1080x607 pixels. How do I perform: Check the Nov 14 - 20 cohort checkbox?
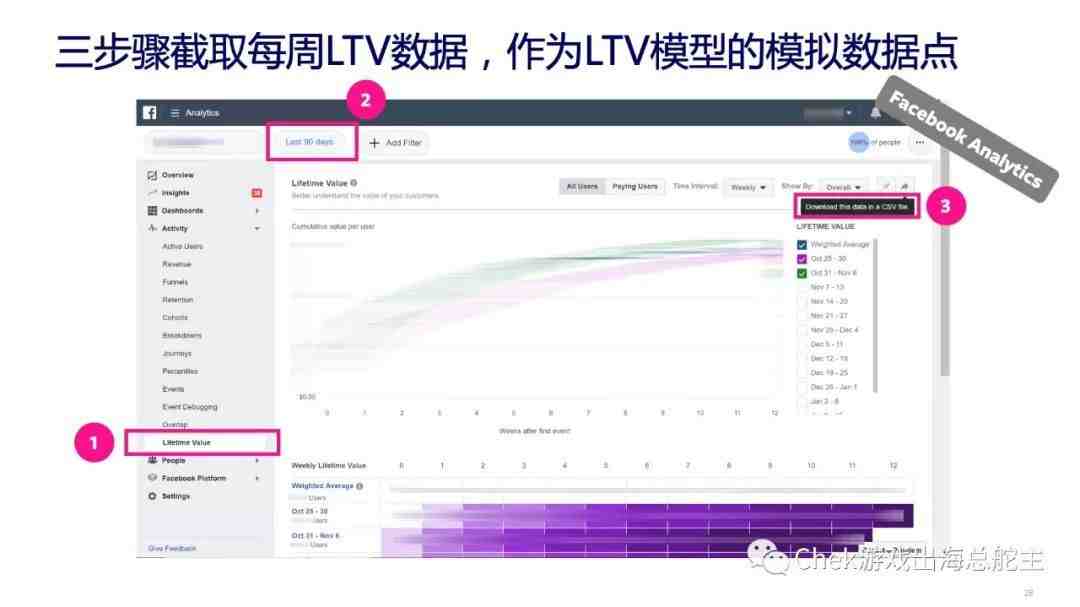click(x=802, y=302)
